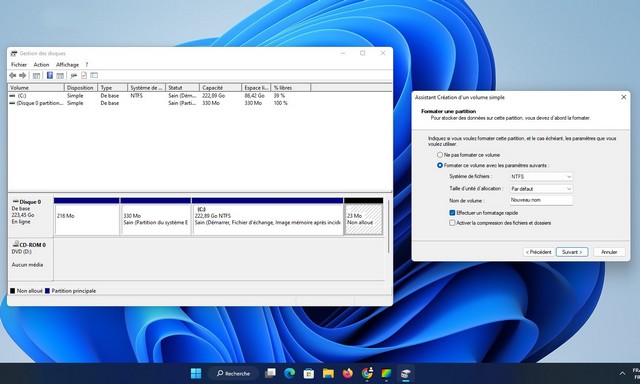
Task: Click the 'Nom de volume' text field
Action: tap(541, 200)
